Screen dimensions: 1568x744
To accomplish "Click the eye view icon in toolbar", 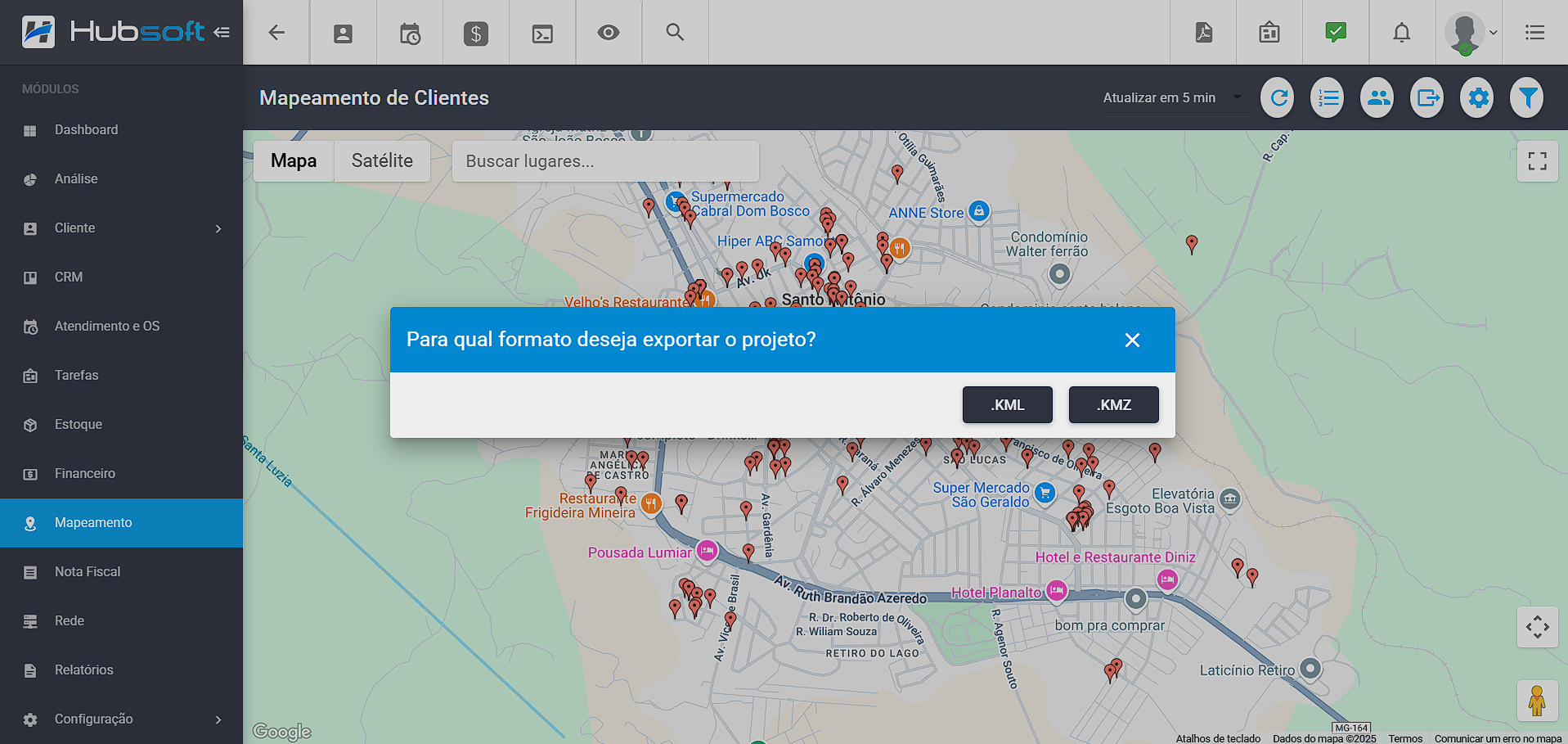I will click(609, 33).
